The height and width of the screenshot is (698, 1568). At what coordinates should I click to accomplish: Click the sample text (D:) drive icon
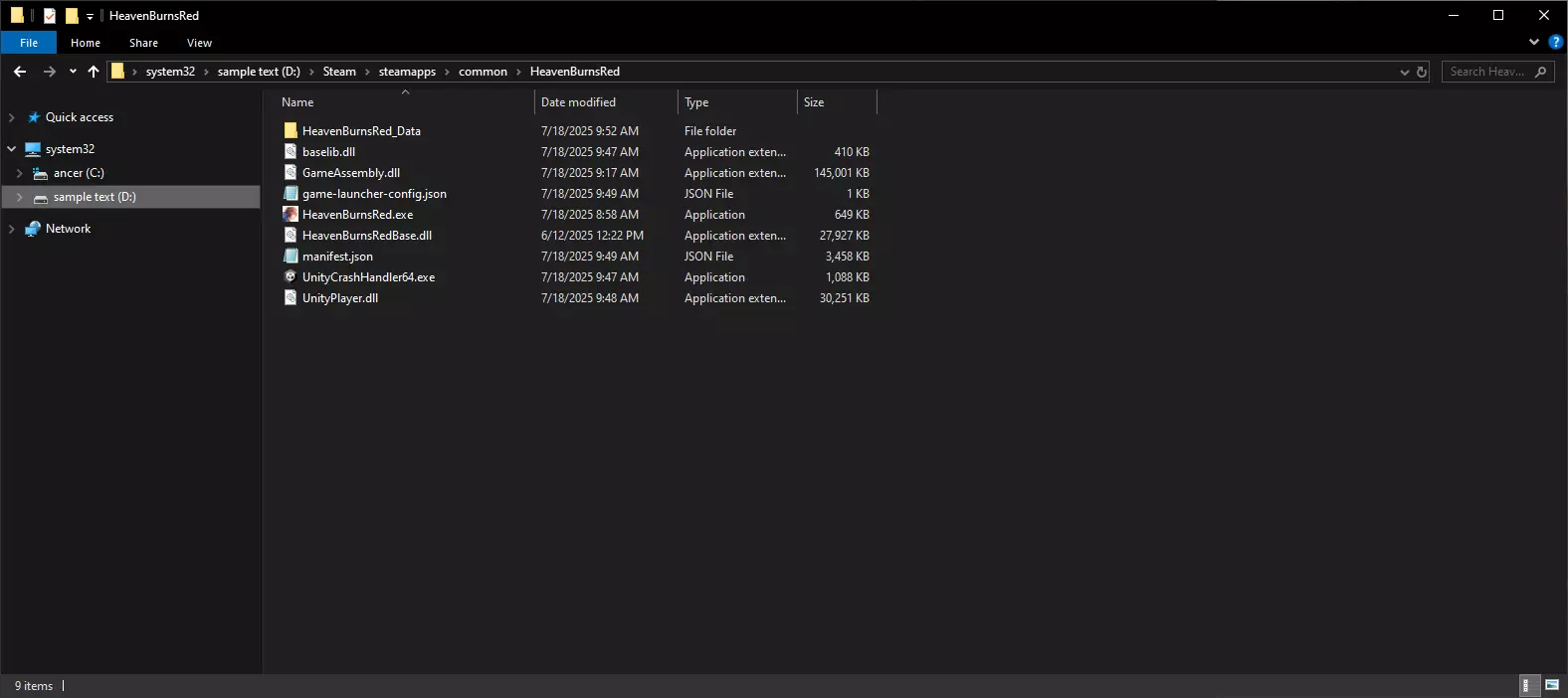pyautogui.click(x=41, y=197)
